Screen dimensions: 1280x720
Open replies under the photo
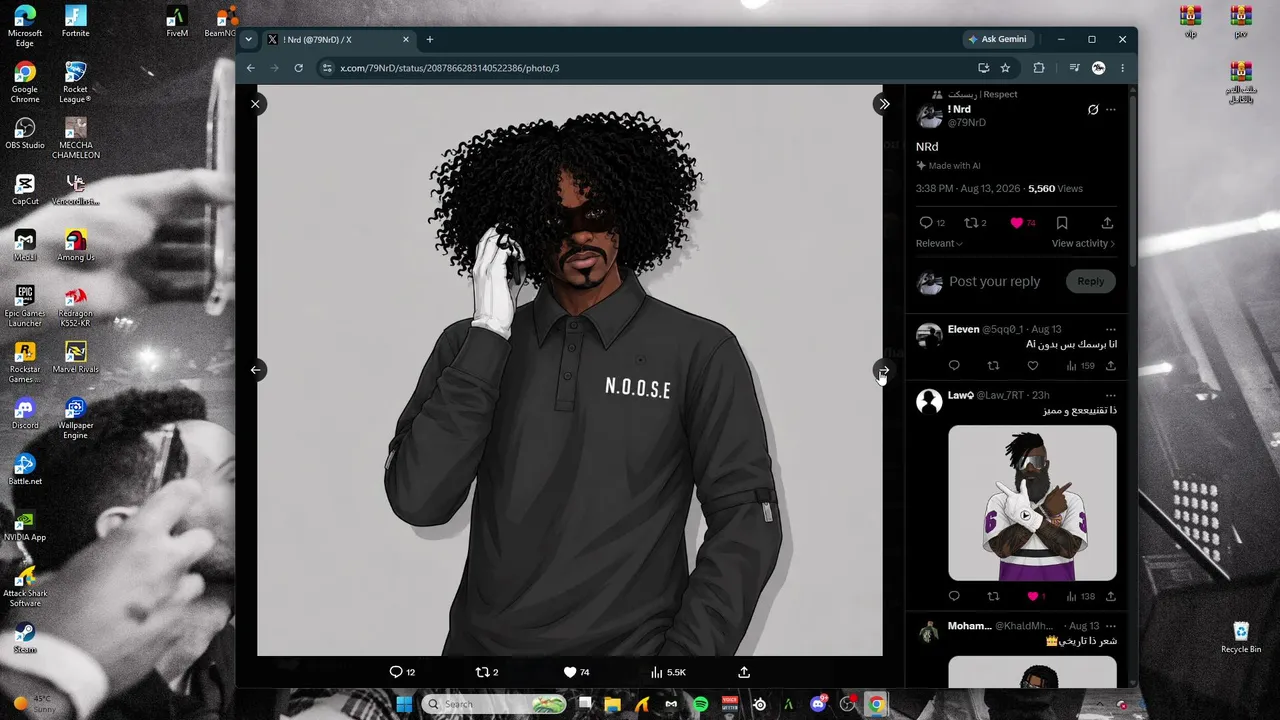402,672
